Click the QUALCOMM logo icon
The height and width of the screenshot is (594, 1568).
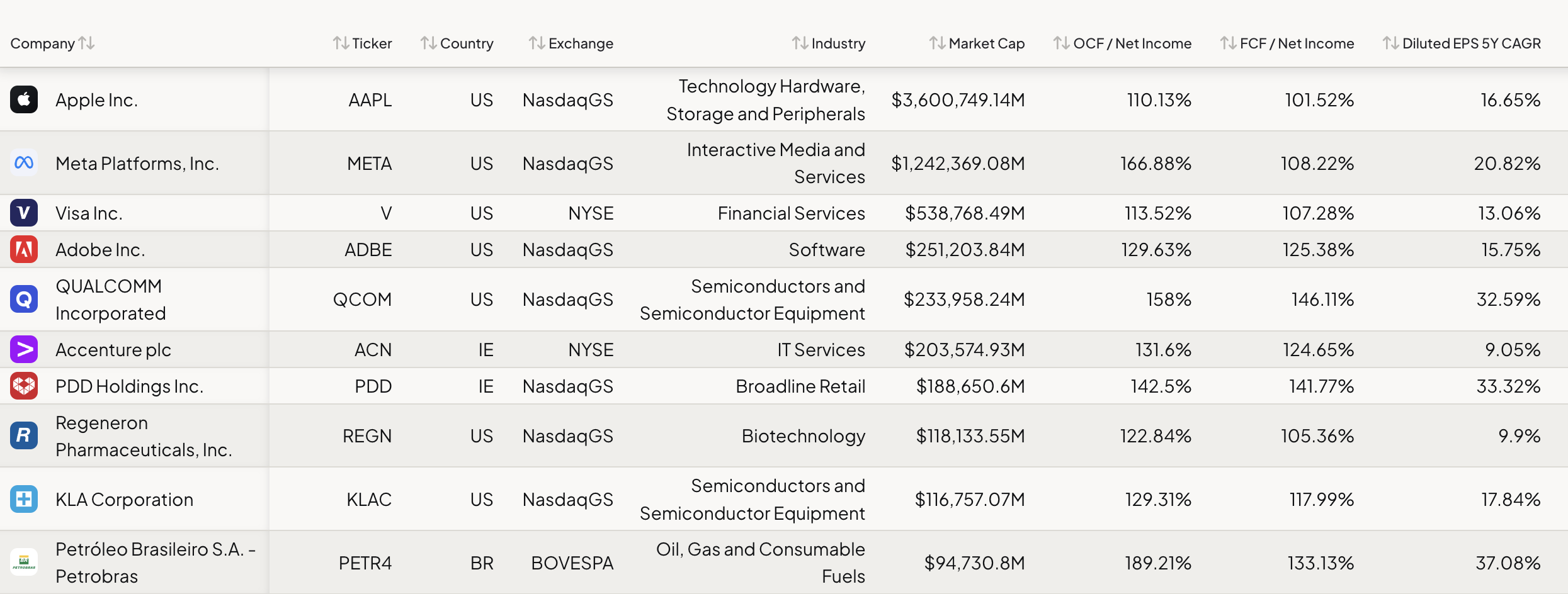point(24,299)
